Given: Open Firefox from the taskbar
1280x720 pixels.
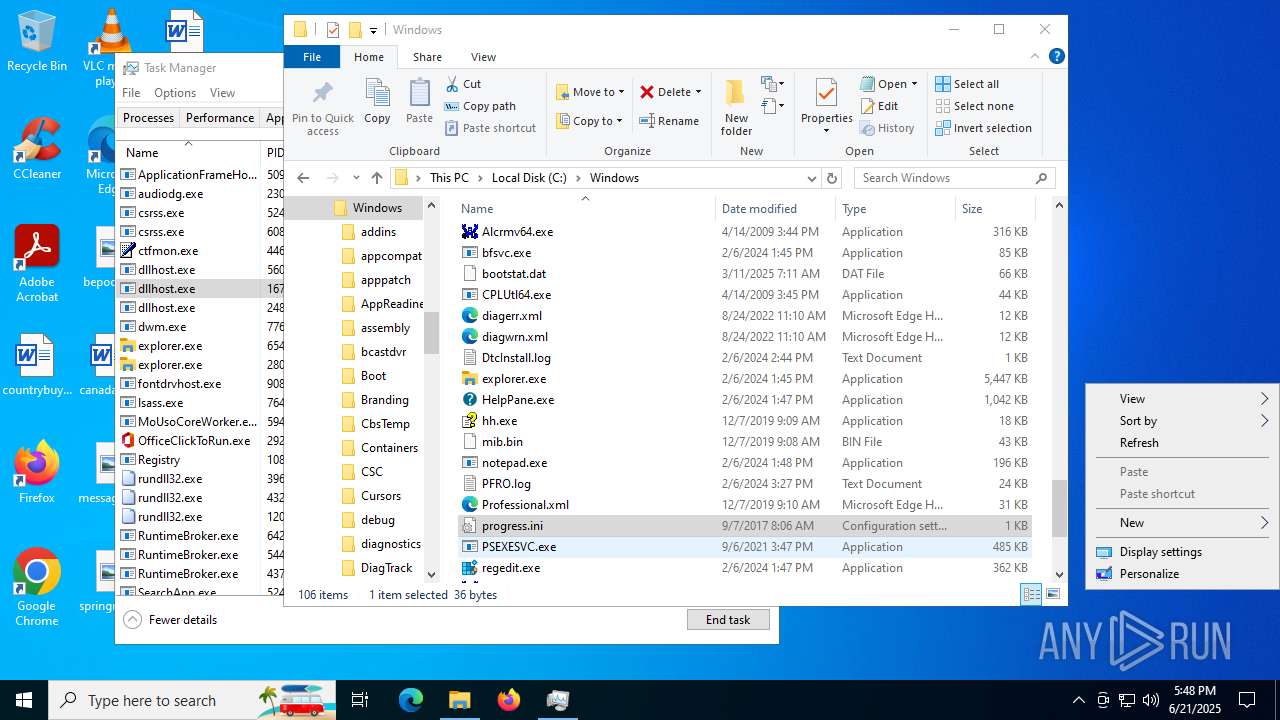Looking at the screenshot, I should tap(509, 700).
